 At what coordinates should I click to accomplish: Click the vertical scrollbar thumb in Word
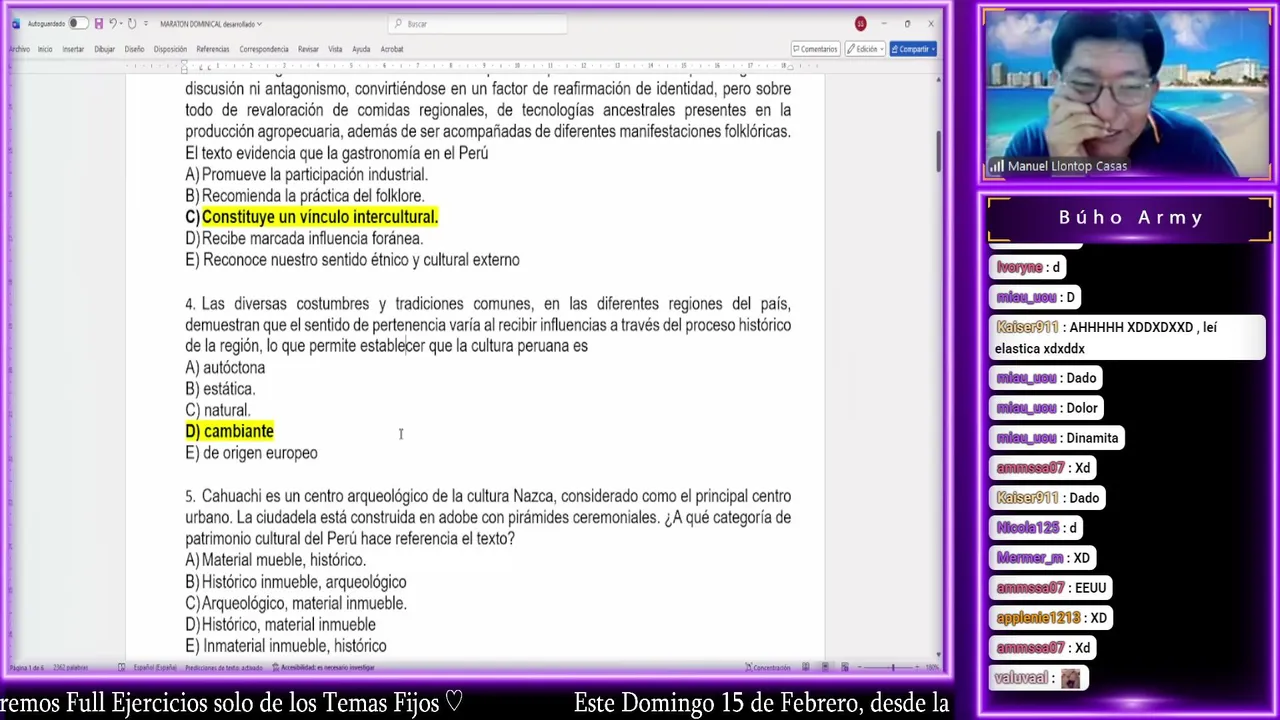point(938,152)
